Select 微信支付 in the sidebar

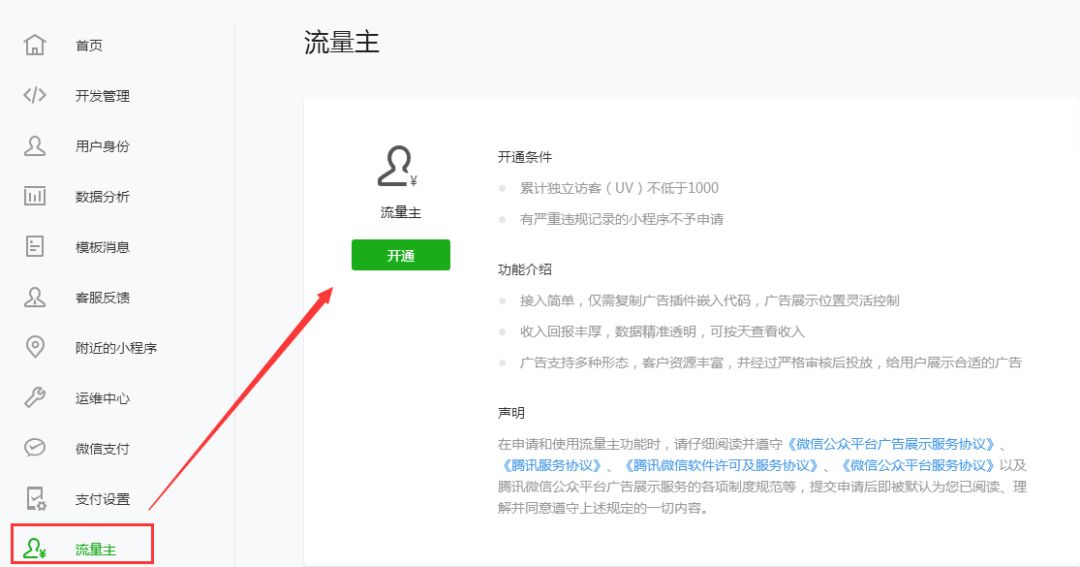[103, 449]
